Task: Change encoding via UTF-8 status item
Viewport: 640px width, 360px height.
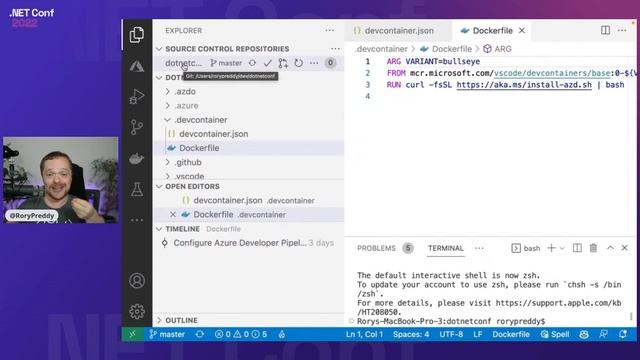Action: tap(451, 334)
